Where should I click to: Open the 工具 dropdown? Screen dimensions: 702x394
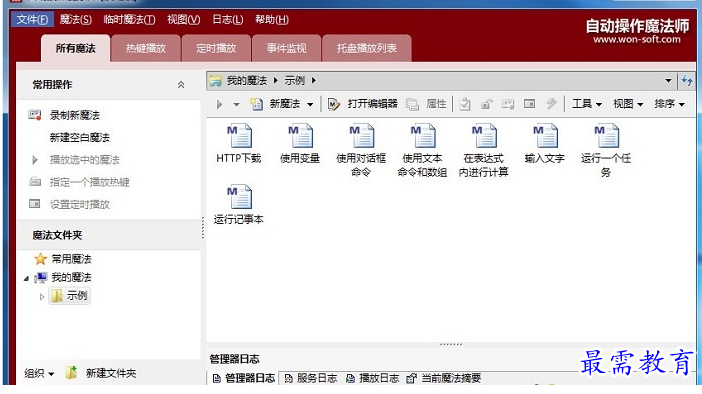coord(586,104)
